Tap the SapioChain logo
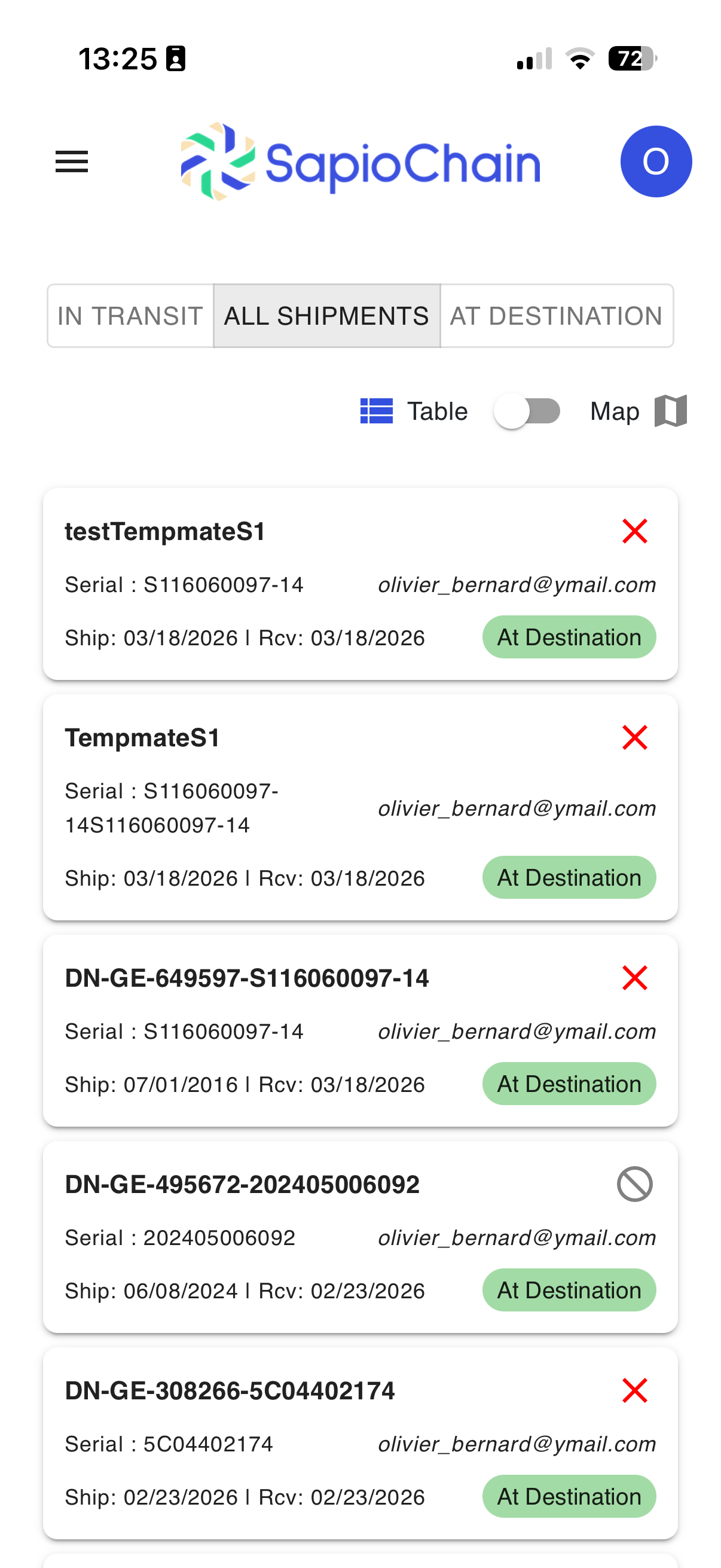The height and width of the screenshot is (1568, 721). point(360,162)
